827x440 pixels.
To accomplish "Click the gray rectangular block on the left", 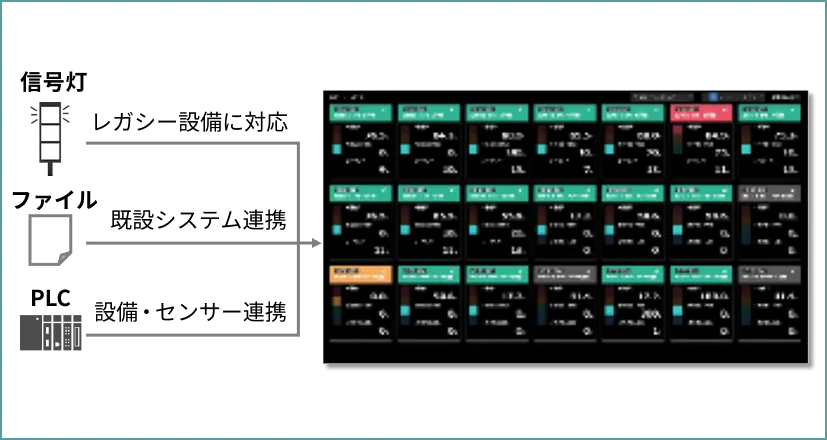I will [51, 332].
